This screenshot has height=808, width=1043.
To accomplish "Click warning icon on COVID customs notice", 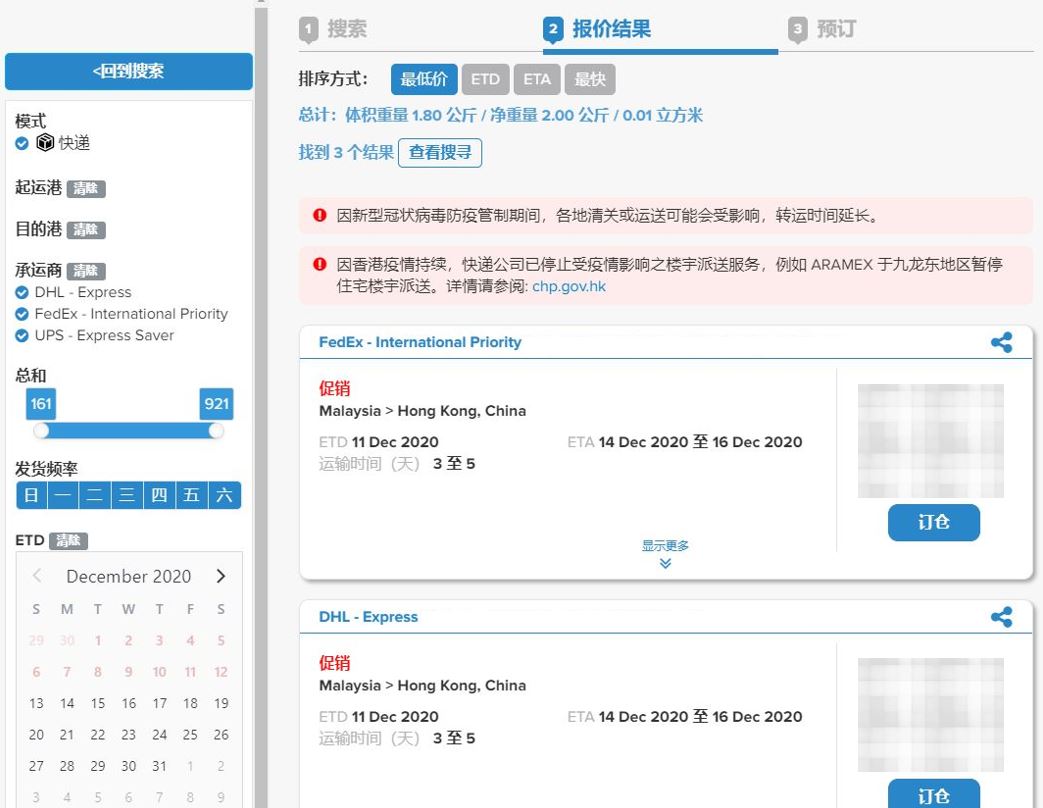I will [320, 215].
